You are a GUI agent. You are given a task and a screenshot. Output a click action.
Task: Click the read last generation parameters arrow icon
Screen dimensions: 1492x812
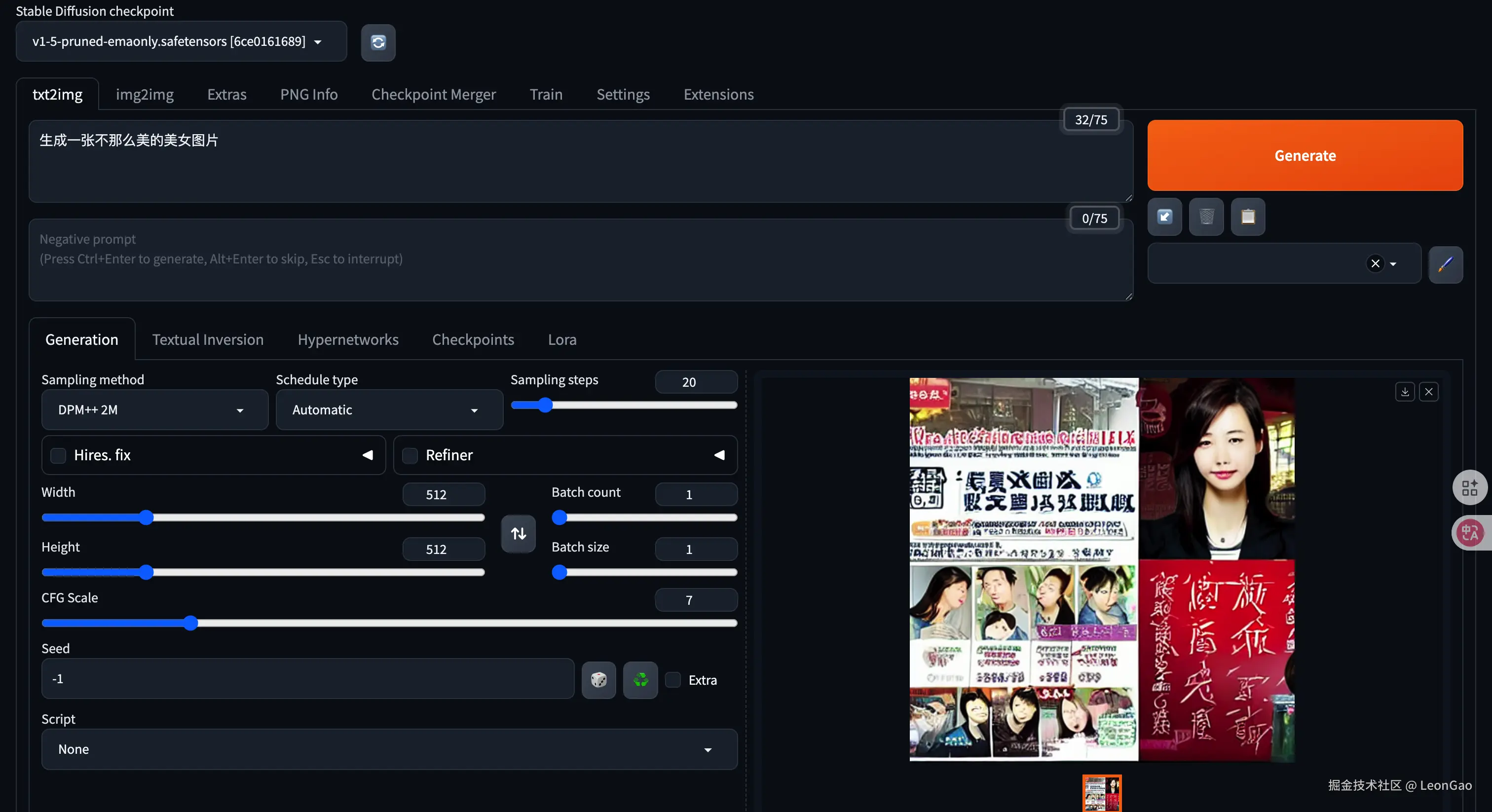[x=1164, y=217]
